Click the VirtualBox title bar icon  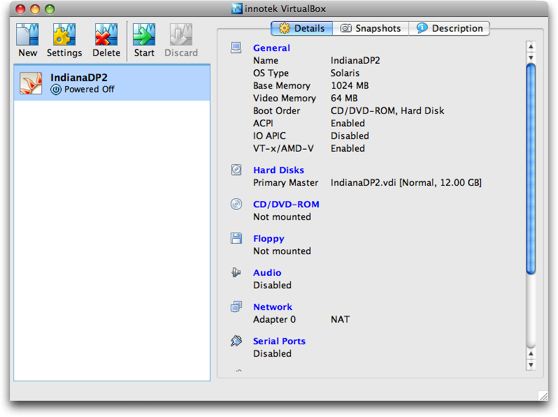[237, 8]
